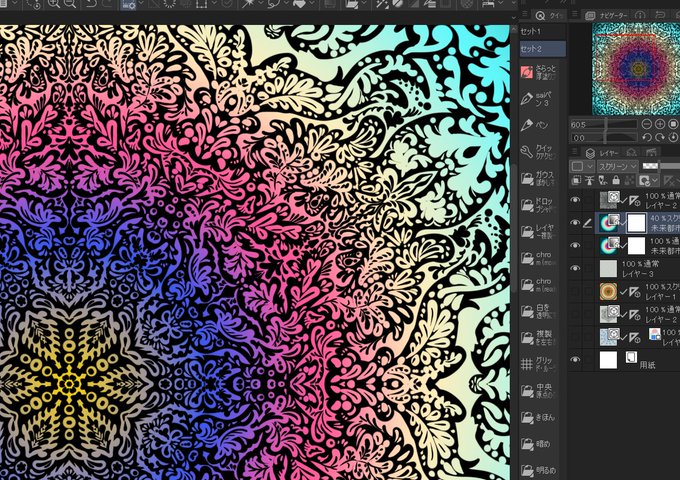
Task: Show the hidden レイヤー1 screen layer
Action: (x=575, y=291)
